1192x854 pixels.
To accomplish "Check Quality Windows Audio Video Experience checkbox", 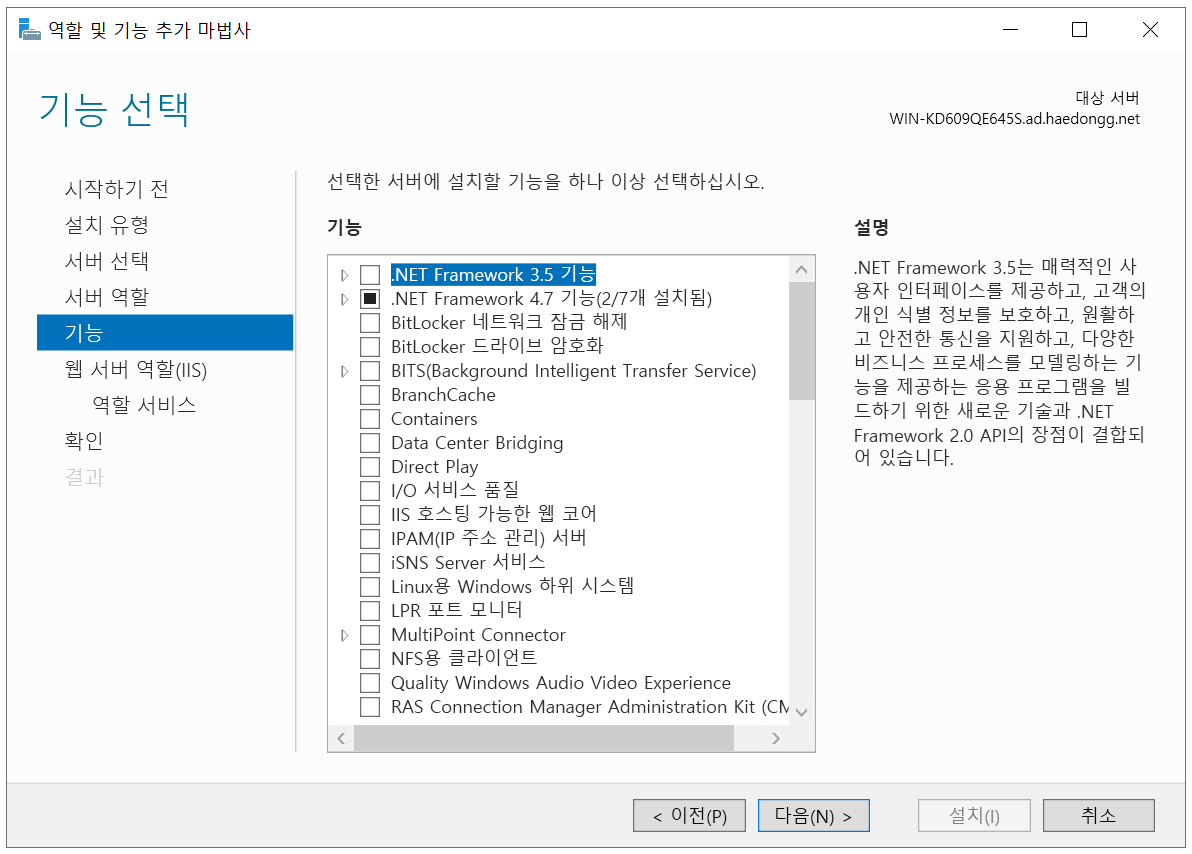I will (369, 683).
